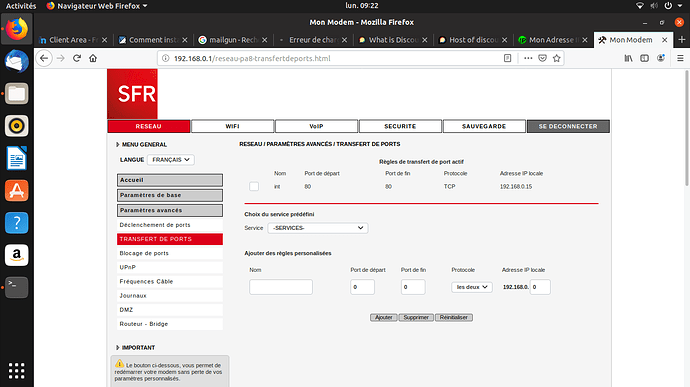Open Amazon launcher in dock
Screen dimensions: 690x387
tap(17, 255)
